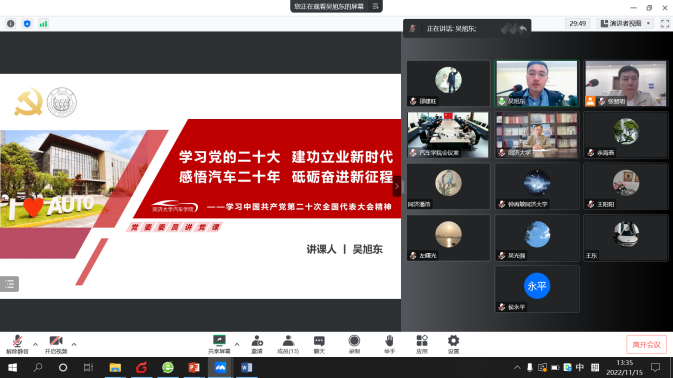This screenshot has height=378, width=673.
Task: Expand video options arrow beside camera
Action: tap(74, 344)
